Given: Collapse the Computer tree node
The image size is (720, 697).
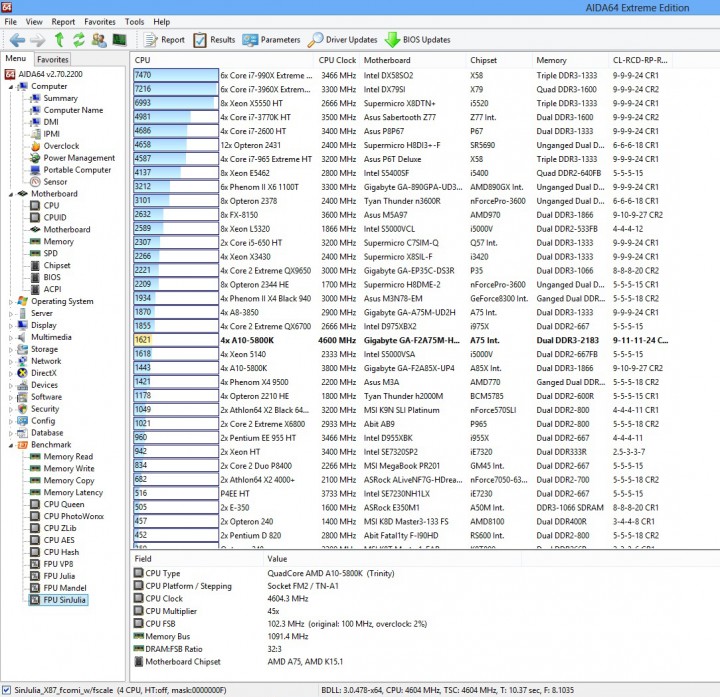Looking at the screenshot, I should click(11, 87).
